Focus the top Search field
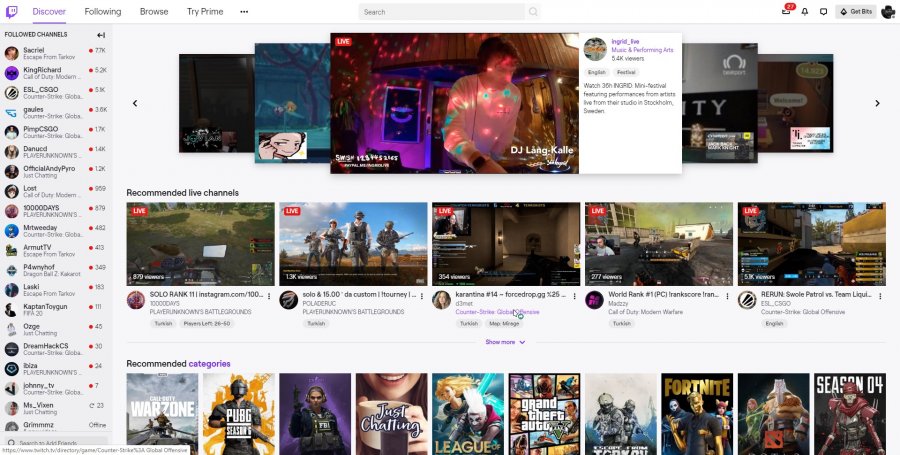The width and height of the screenshot is (900, 455). 442,11
